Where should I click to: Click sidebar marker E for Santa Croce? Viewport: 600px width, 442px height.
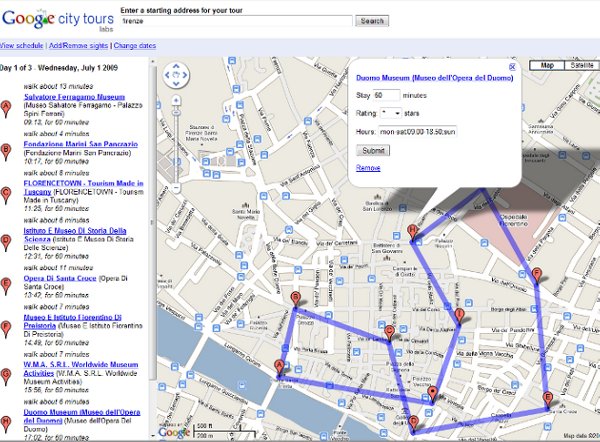[6, 286]
